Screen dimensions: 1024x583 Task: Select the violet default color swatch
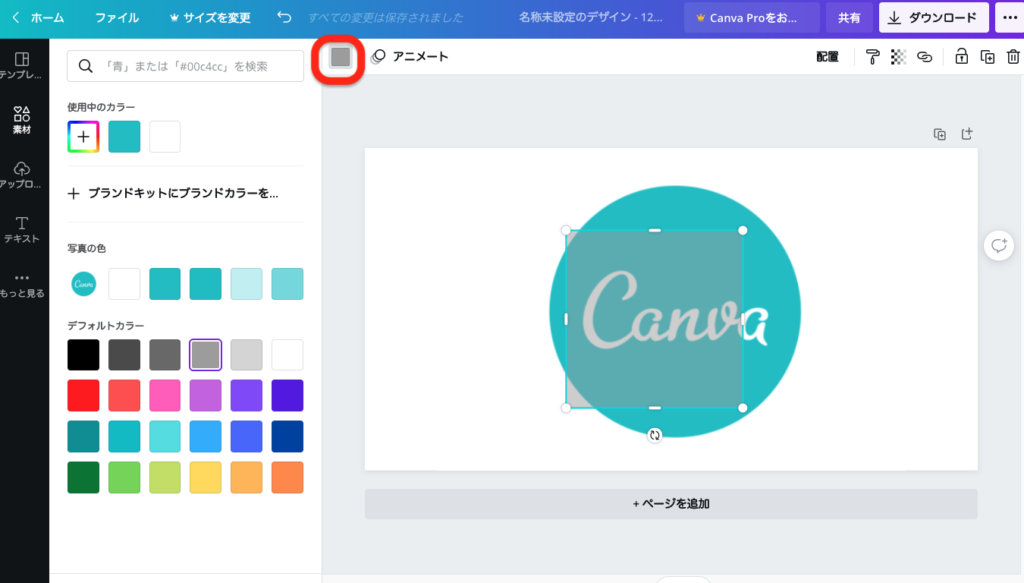point(246,396)
